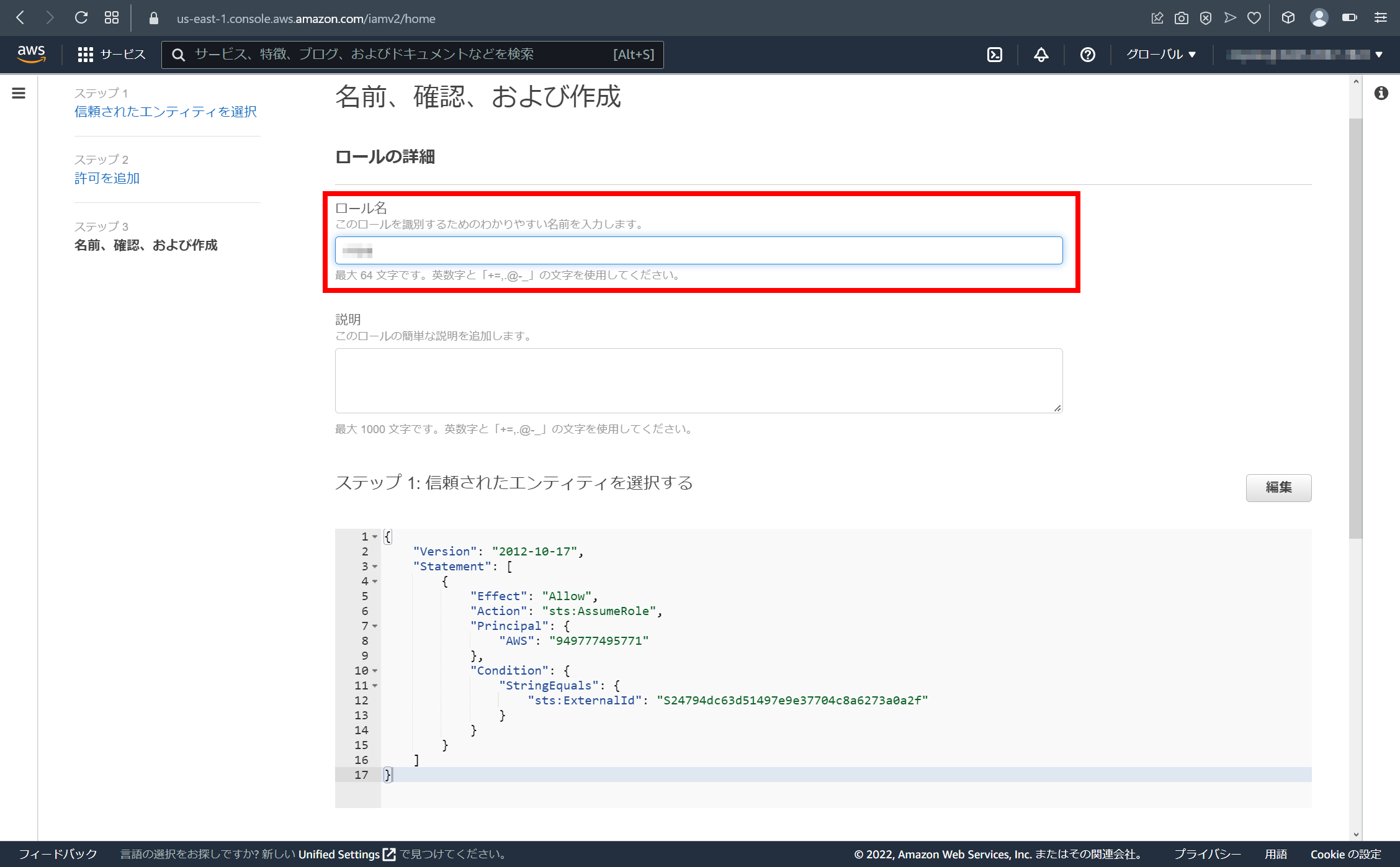Expand the account name menu chevron
This screenshot has width=1400, height=867.
point(1379,55)
